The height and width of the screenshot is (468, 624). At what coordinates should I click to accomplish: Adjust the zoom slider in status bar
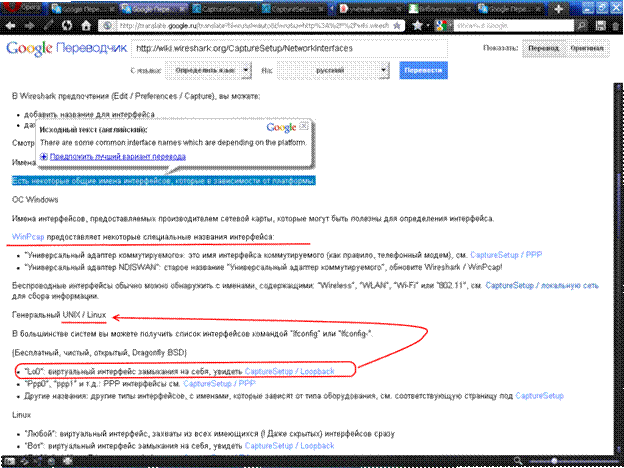pos(573,462)
